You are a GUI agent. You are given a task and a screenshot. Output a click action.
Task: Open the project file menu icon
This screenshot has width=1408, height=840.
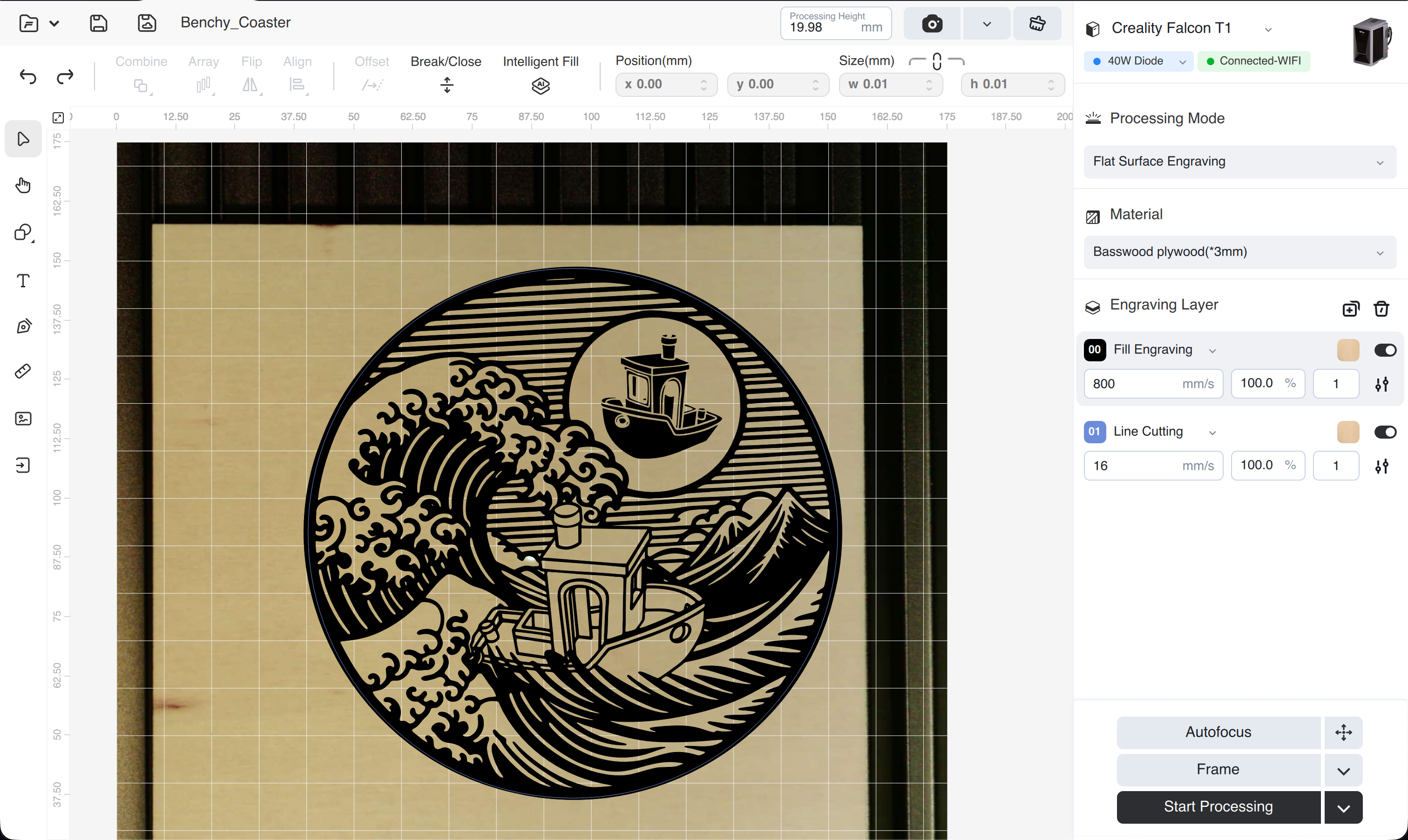(28, 23)
